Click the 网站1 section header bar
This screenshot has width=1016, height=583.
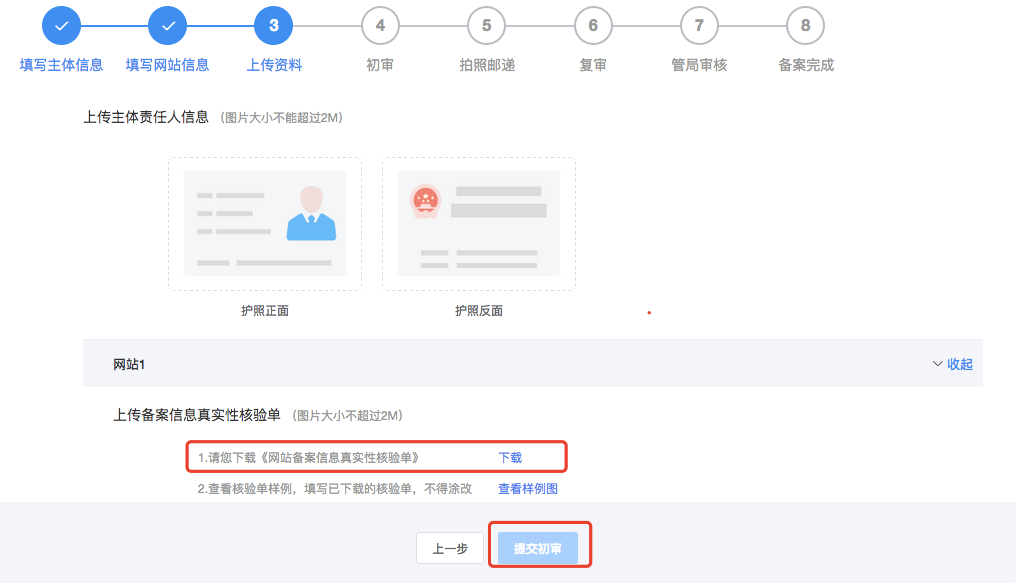pos(500,364)
